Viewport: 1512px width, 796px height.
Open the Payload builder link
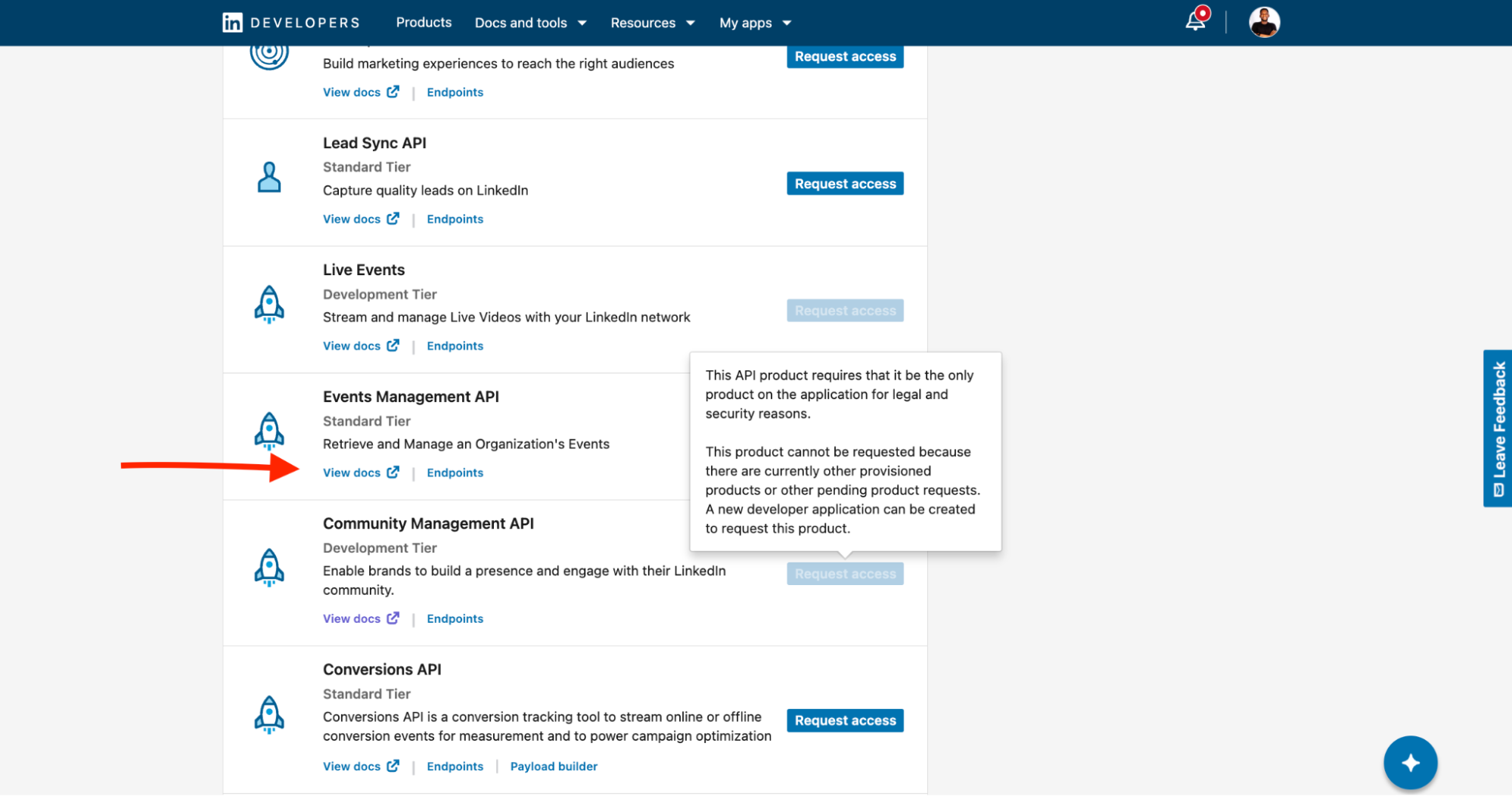pyautogui.click(x=554, y=767)
